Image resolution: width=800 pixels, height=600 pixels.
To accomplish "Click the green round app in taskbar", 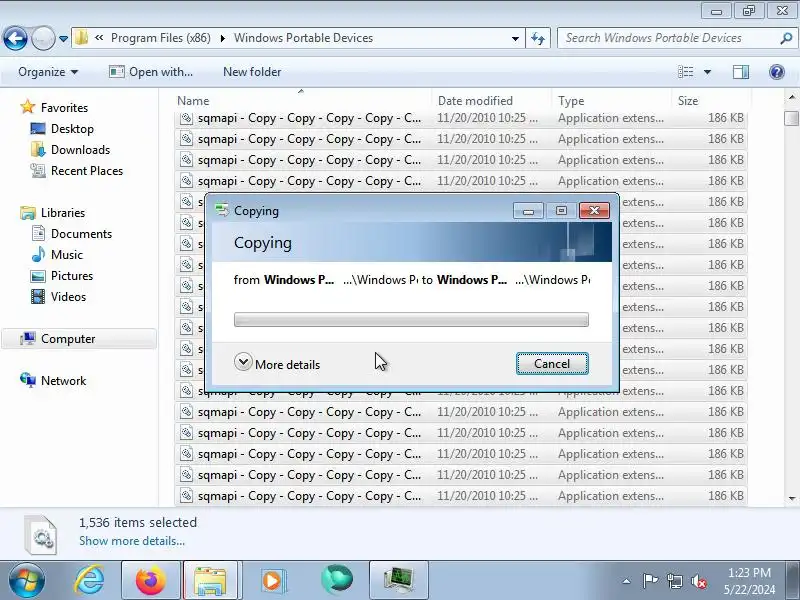I will pos(336,580).
